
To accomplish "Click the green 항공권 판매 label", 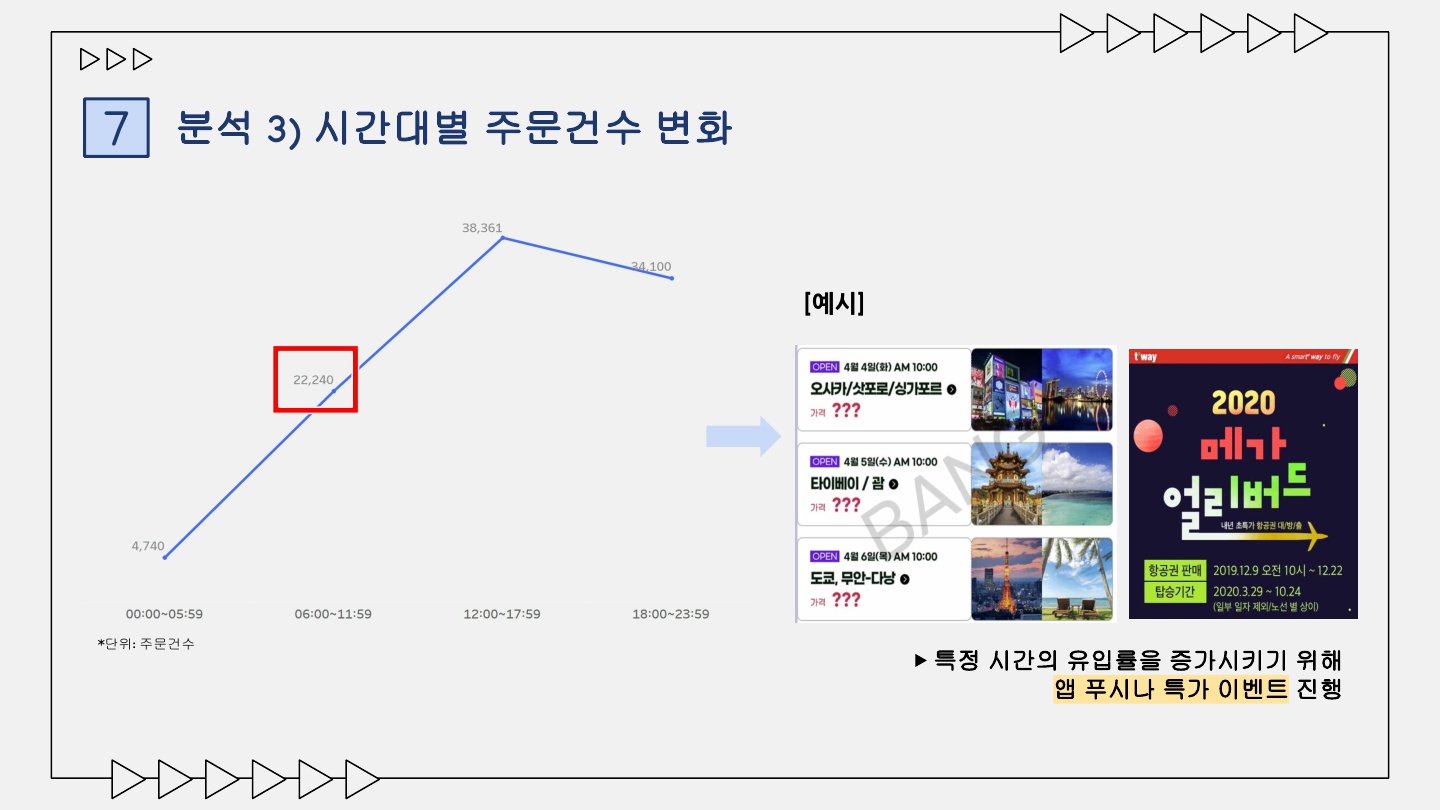I will pyautogui.click(x=1174, y=570).
